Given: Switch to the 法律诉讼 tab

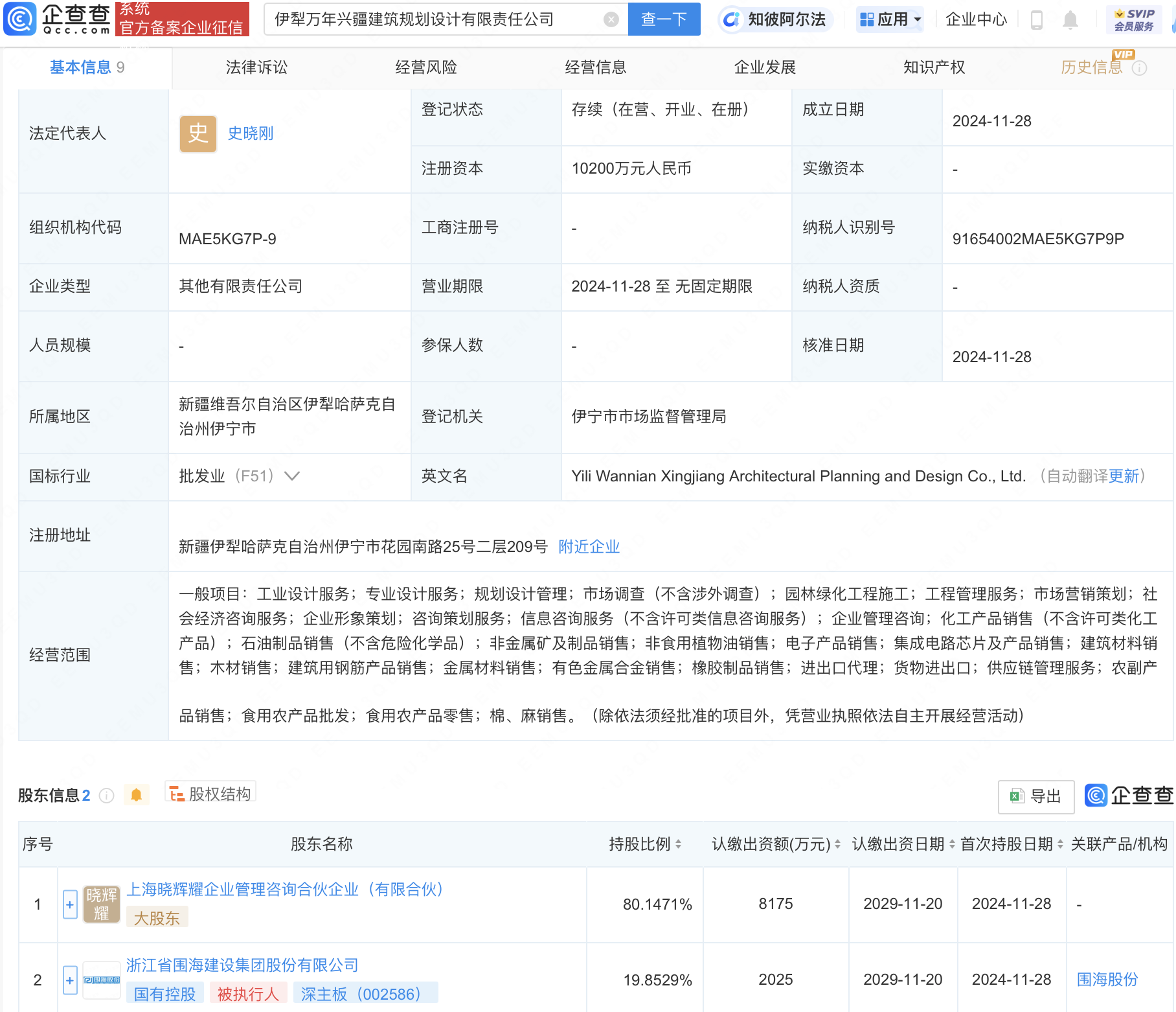Looking at the screenshot, I should (256, 67).
